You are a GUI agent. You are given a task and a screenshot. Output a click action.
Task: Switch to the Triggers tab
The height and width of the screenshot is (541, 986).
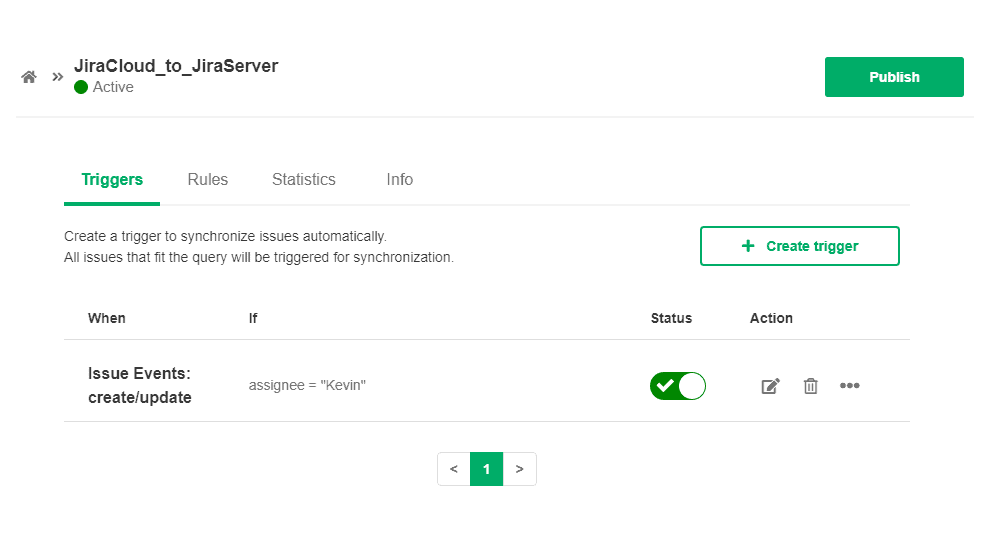point(112,180)
